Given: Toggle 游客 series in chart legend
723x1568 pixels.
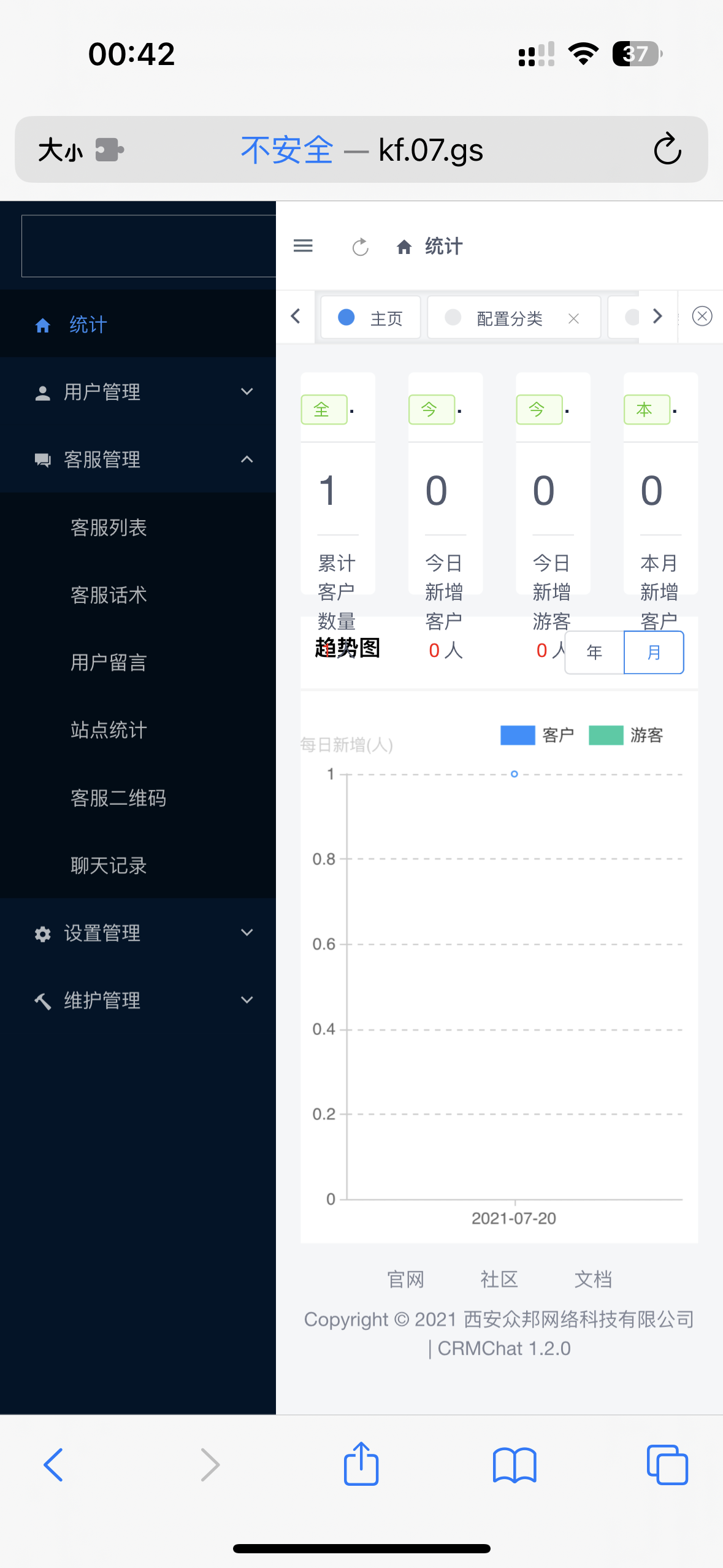Looking at the screenshot, I should (626, 735).
